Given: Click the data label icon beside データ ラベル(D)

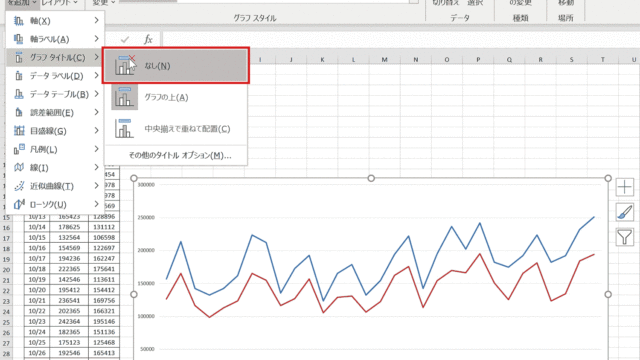Looking at the screenshot, I should 19,76.
